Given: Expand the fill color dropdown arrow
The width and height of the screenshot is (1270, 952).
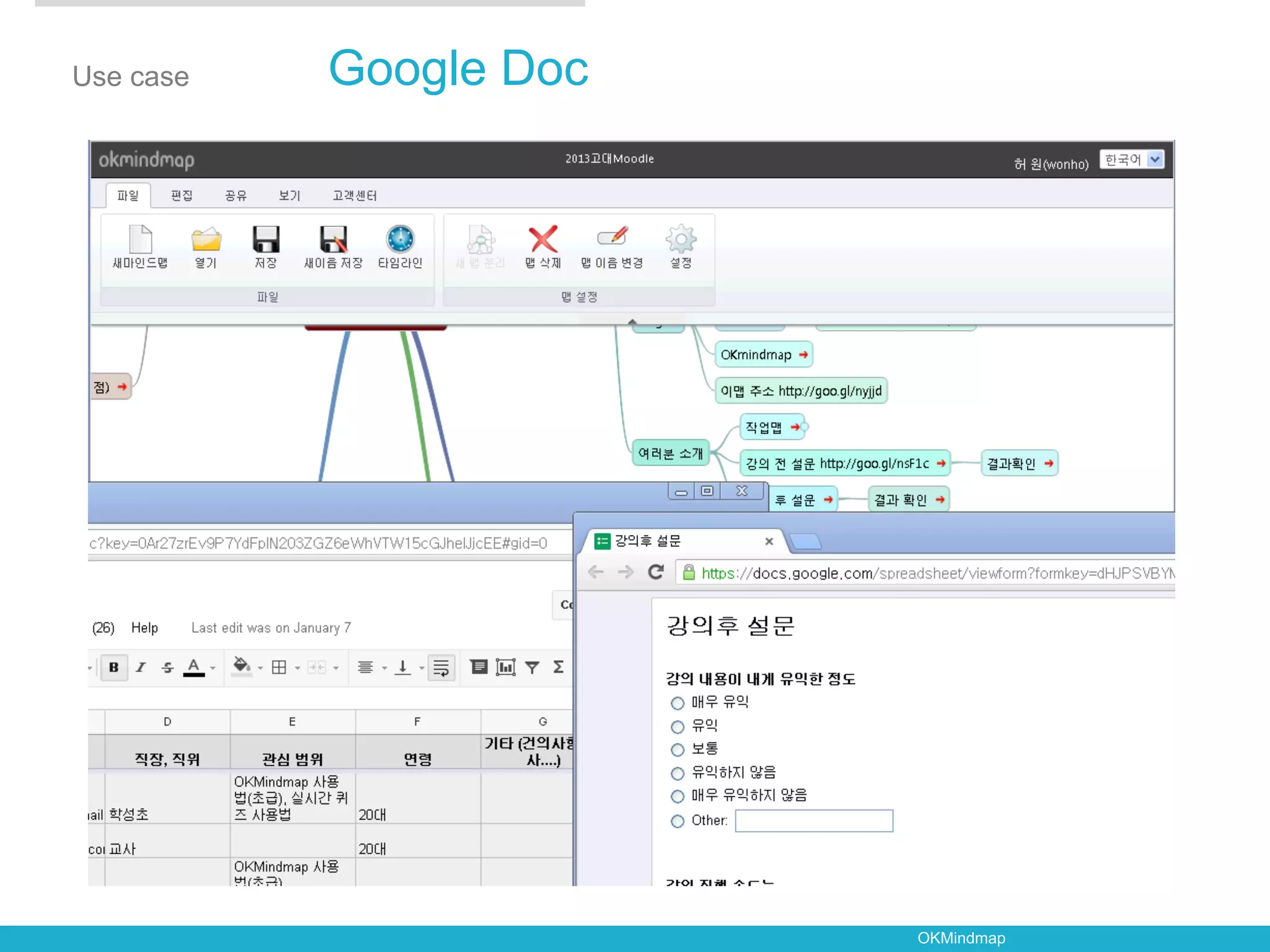Looking at the screenshot, I should coord(260,668).
